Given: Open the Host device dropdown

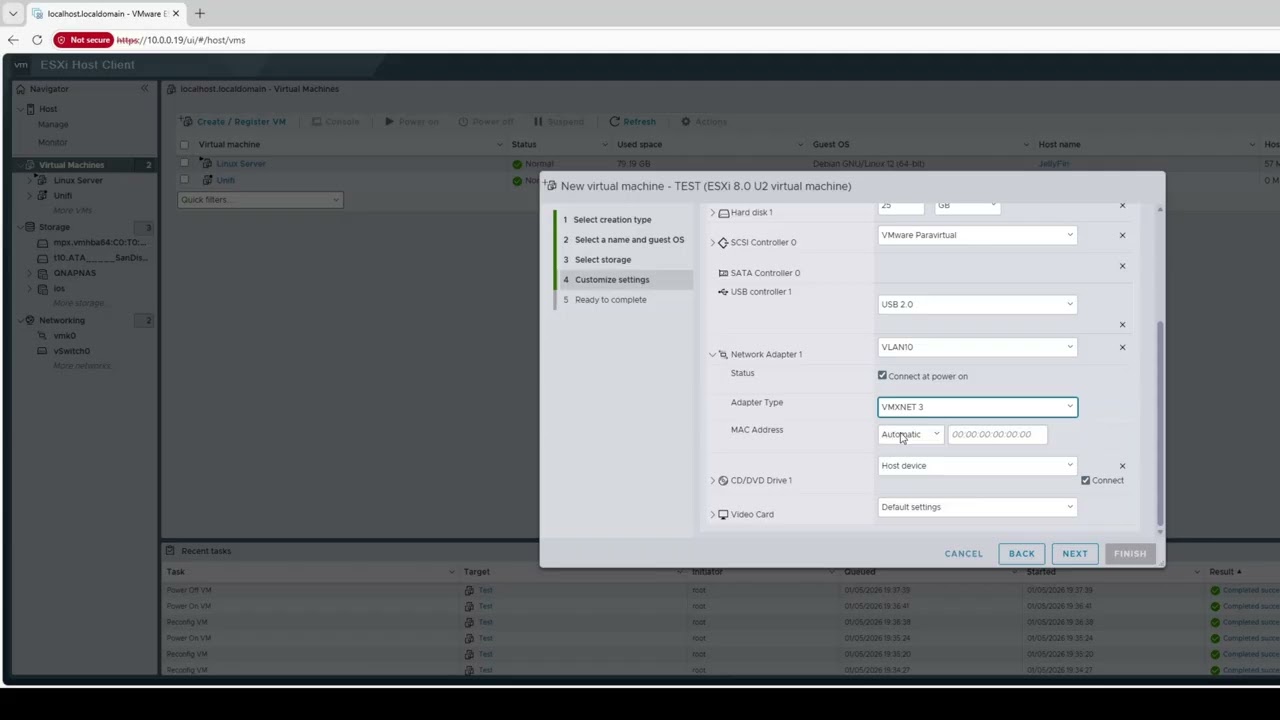Looking at the screenshot, I should [977, 465].
